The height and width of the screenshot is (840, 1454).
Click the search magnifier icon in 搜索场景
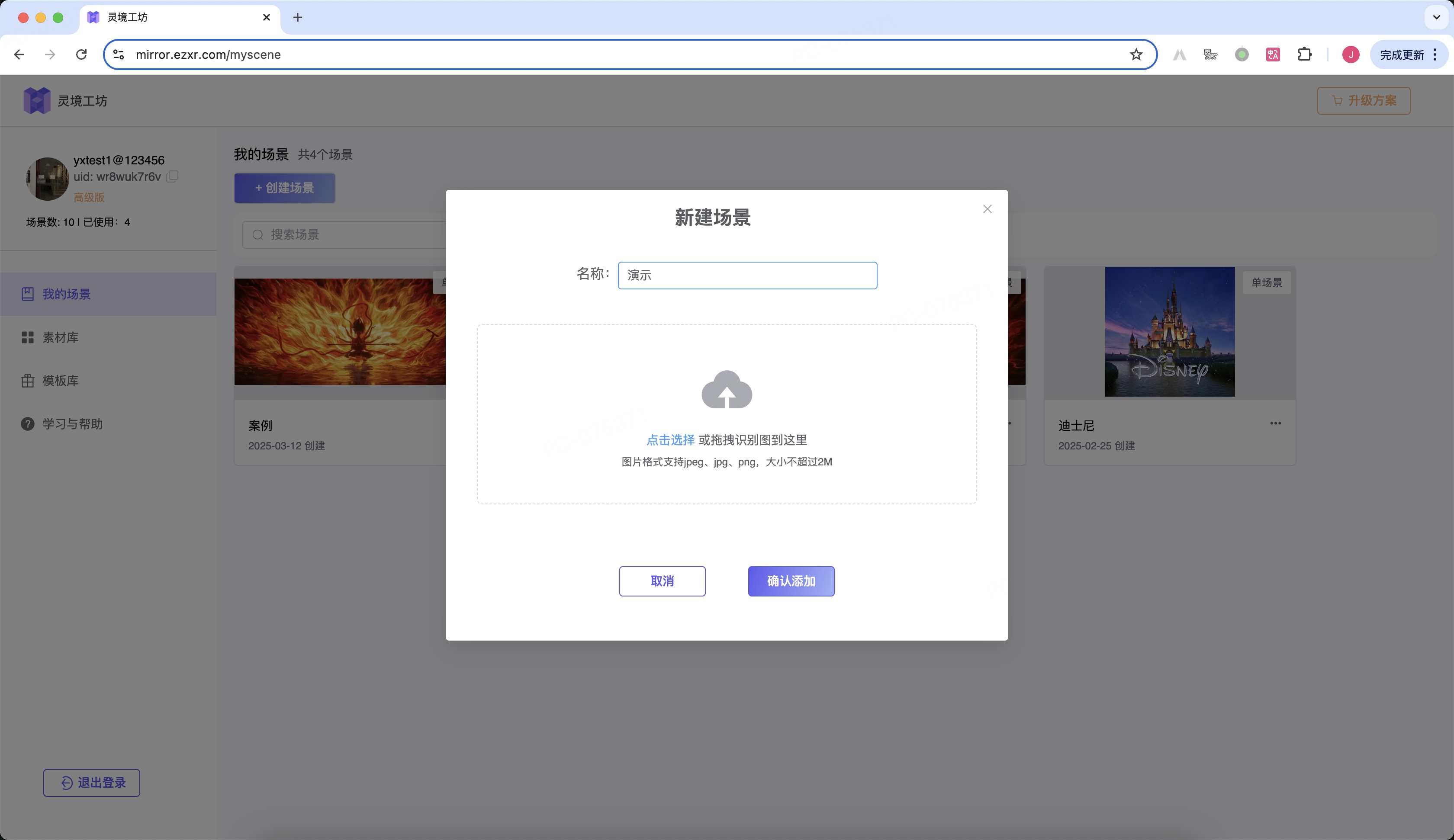(258, 234)
